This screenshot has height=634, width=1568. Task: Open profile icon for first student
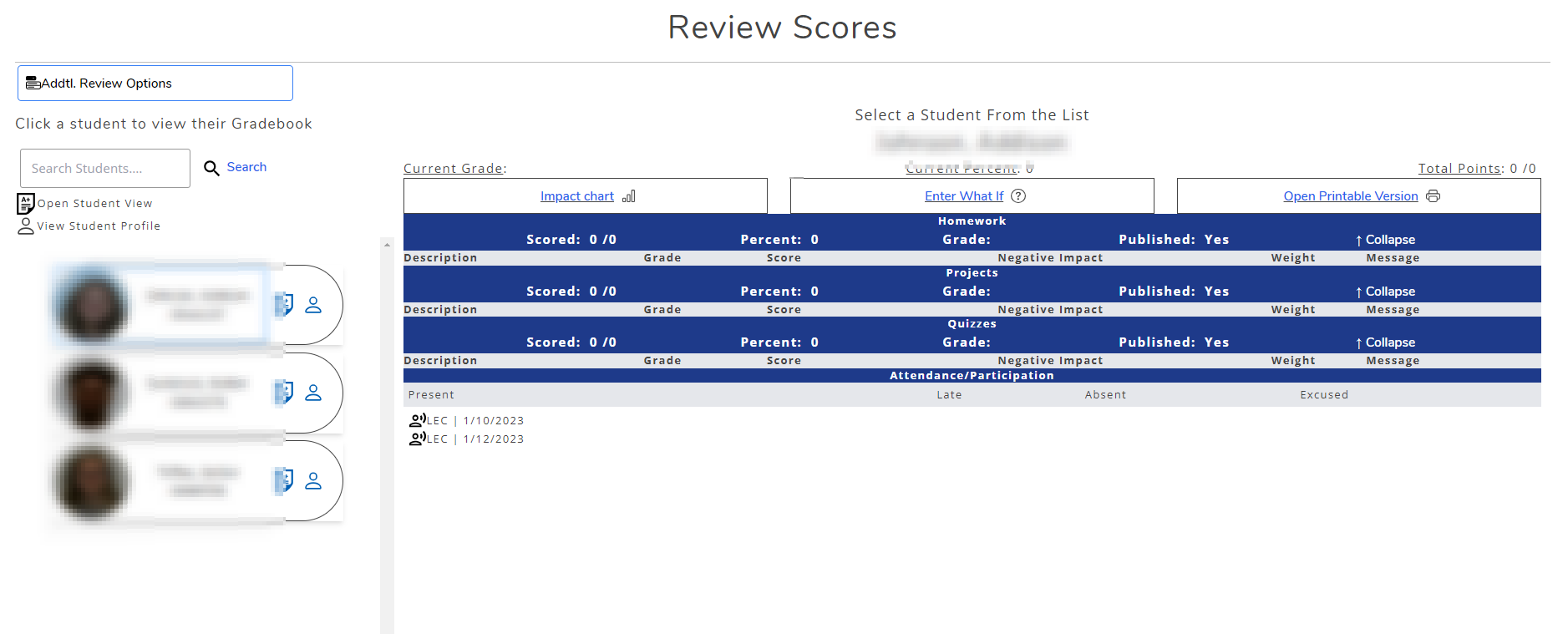(313, 305)
